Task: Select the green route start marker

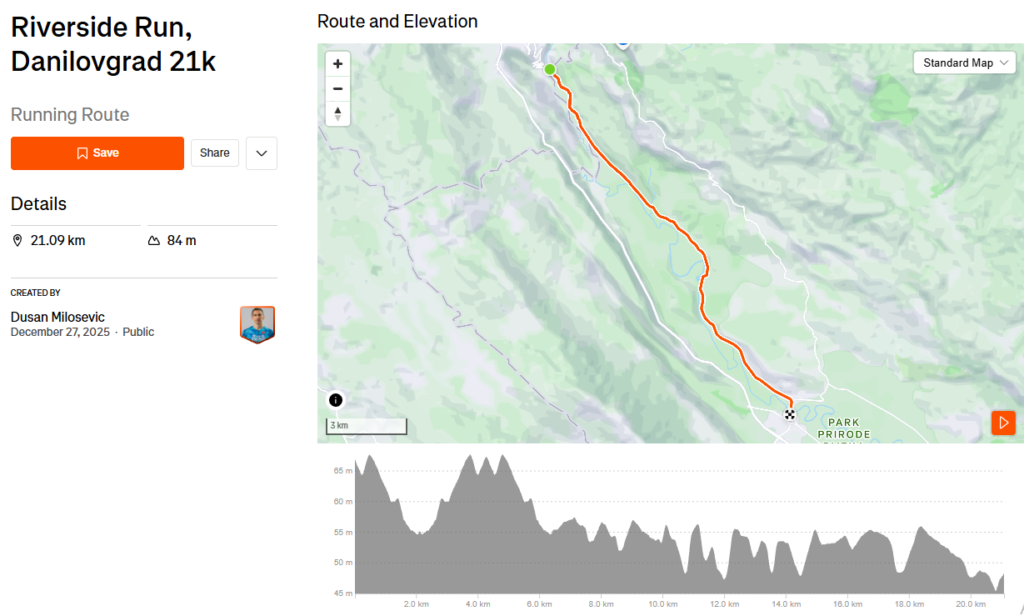Action: click(x=549, y=70)
